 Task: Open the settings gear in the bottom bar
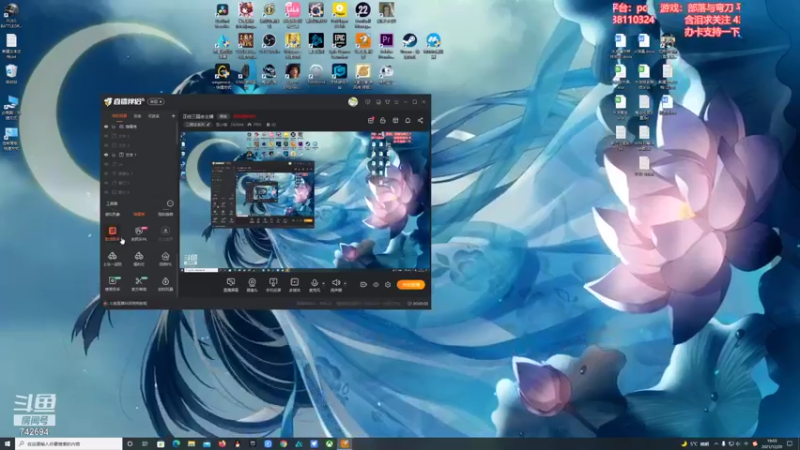(x=388, y=285)
